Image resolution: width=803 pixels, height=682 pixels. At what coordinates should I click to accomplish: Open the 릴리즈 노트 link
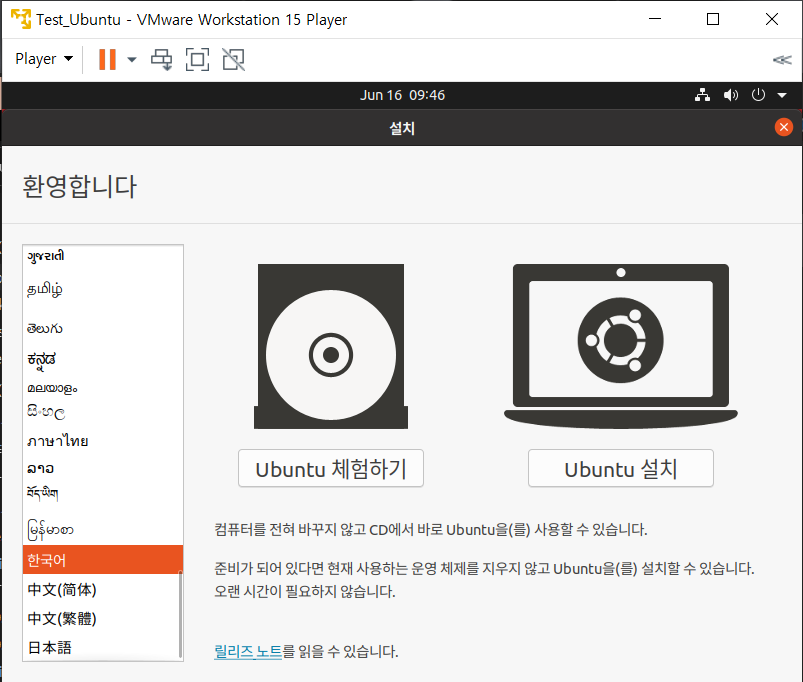(248, 651)
